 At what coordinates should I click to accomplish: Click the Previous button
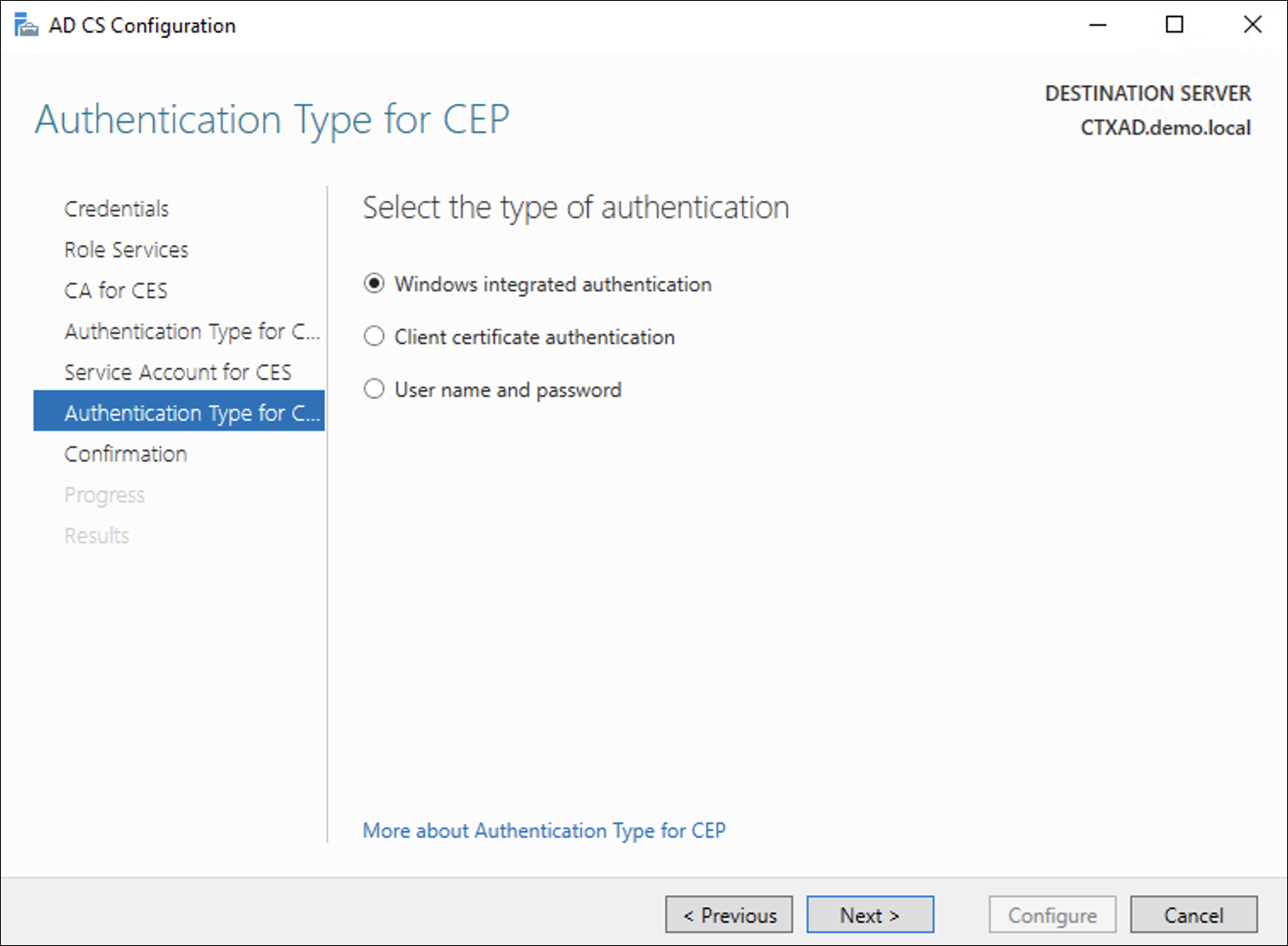(728, 914)
